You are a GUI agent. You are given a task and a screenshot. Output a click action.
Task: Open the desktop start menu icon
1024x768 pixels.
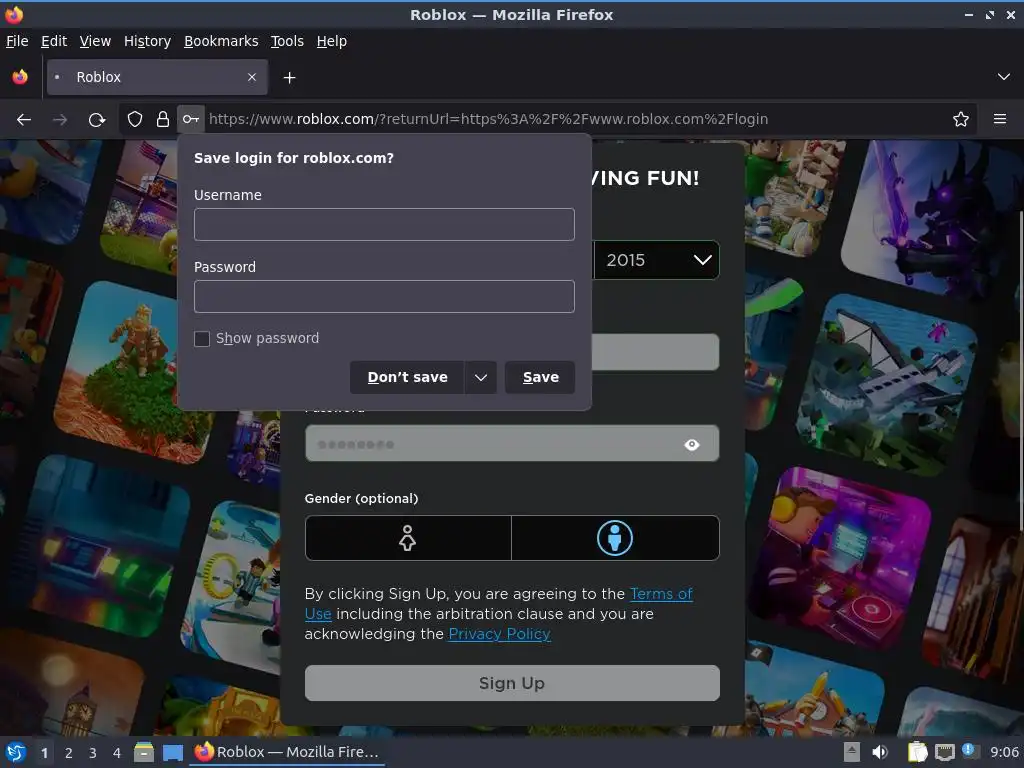click(x=16, y=752)
